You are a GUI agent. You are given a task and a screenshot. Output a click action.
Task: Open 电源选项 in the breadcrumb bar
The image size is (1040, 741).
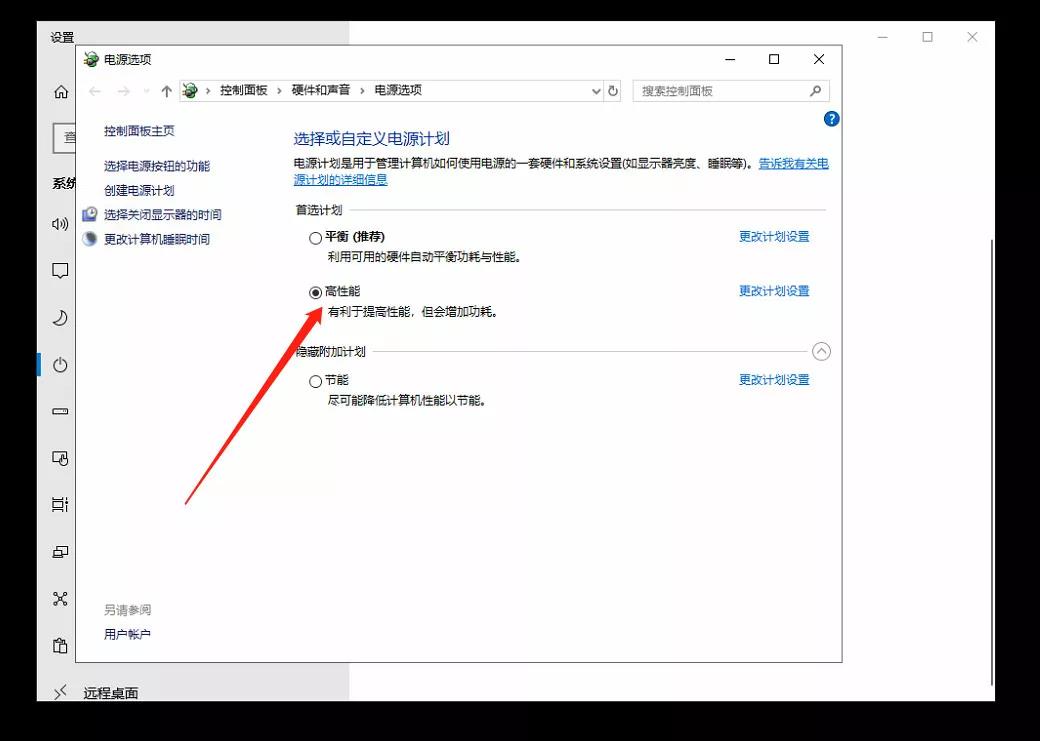[x=399, y=90]
